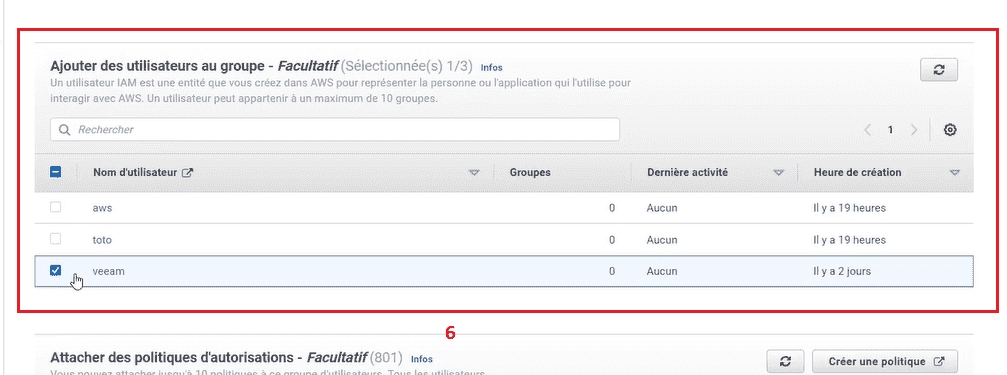Viewport: 1007px width, 375px height.
Task: Sort by Dernière activité column arrow
Action: [779, 173]
